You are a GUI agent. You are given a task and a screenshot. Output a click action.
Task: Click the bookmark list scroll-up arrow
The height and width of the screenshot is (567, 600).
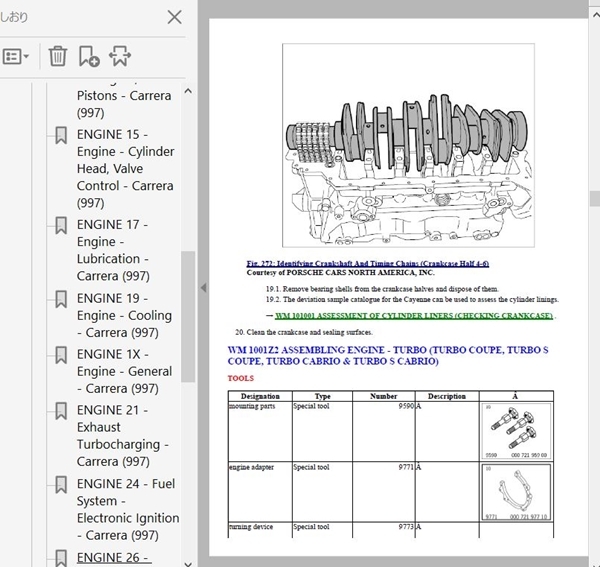tap(188, 91)
